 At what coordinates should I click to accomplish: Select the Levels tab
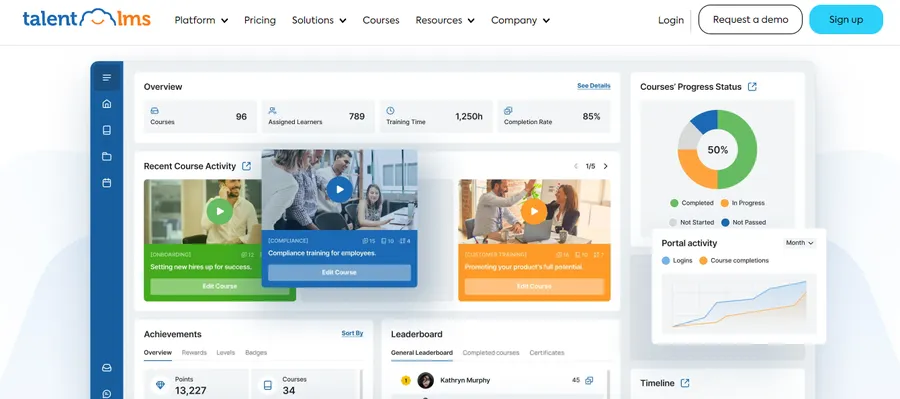tap(226, 352)
